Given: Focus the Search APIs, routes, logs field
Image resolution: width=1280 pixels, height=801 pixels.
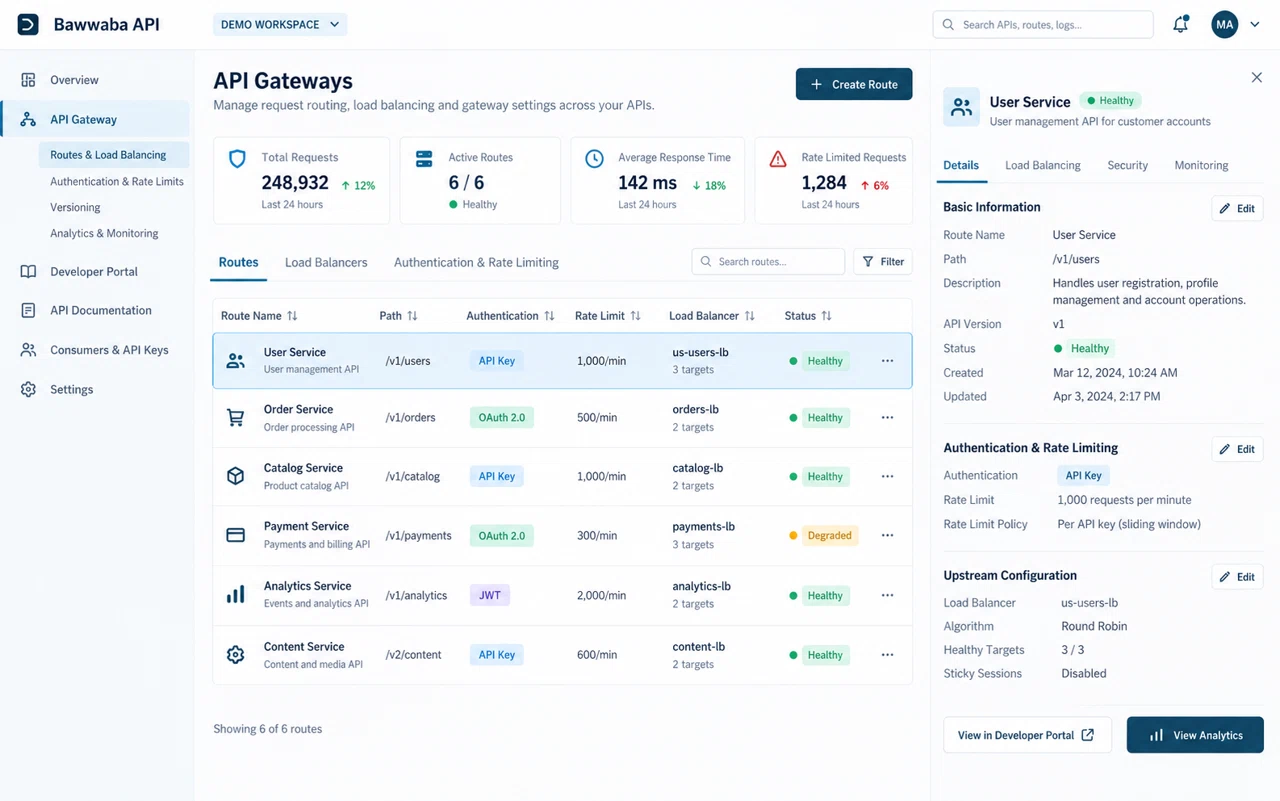Looking at the screenshot, I should [1043, 24].
